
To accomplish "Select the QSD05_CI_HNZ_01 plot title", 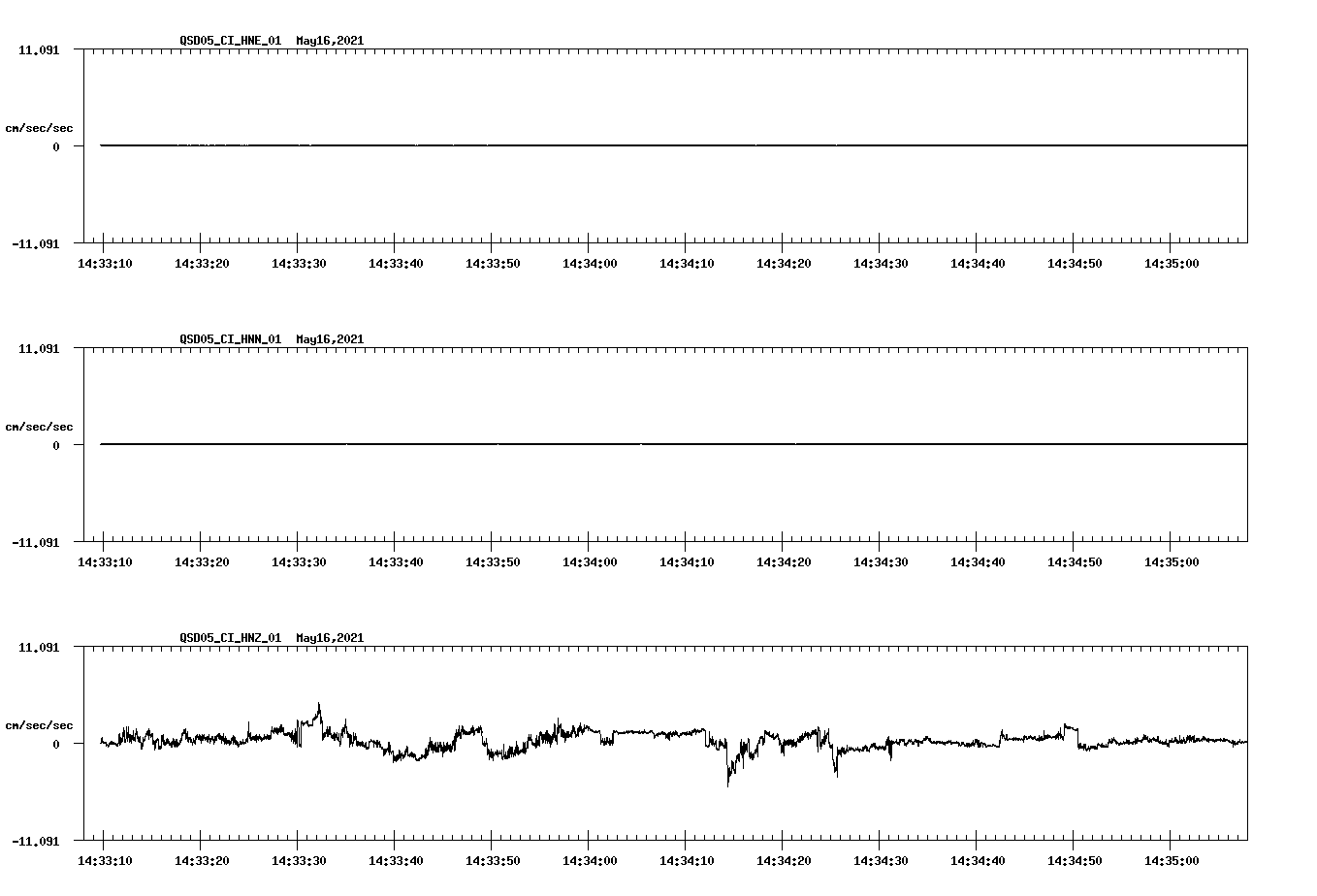I will (x=230, y=638).
